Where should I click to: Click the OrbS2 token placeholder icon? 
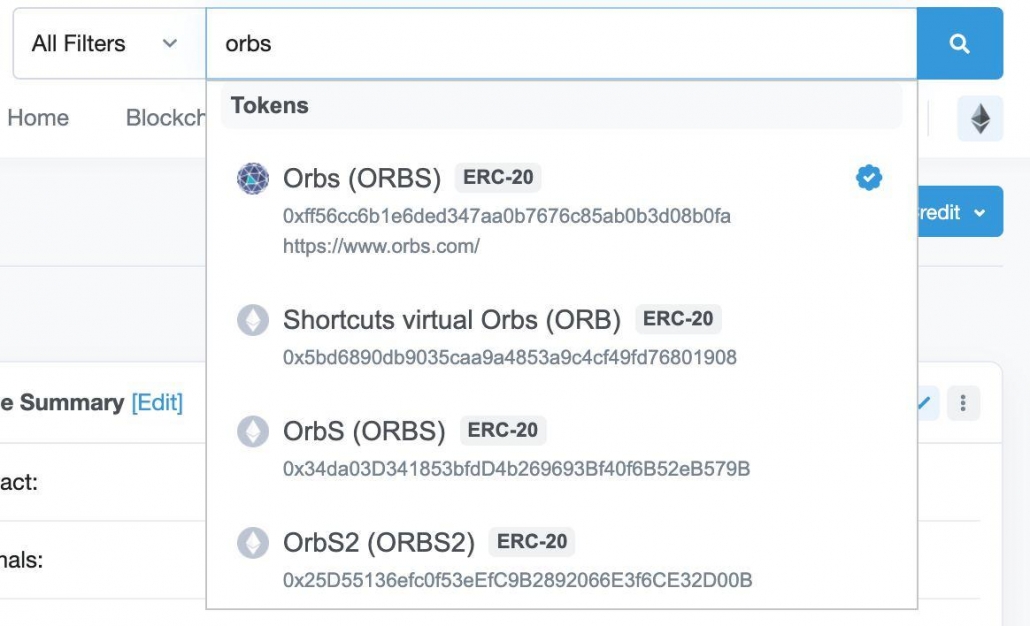pos(253,543)
